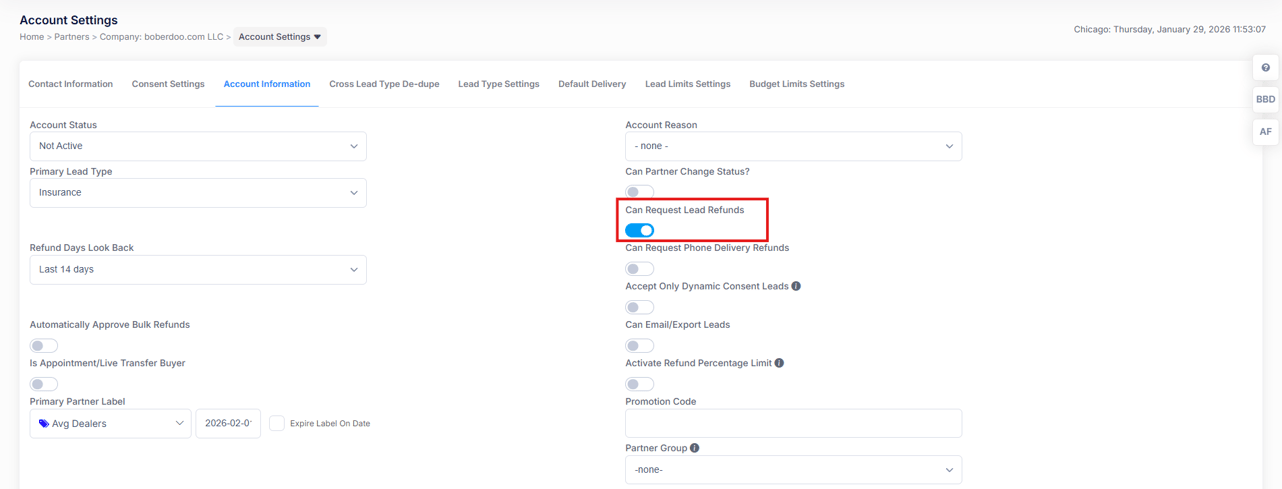Click the Promotion Code input field
Image resolution: width=1282 pixels, height=489 pixels.
pyautogui.click(x=793, y=423)
